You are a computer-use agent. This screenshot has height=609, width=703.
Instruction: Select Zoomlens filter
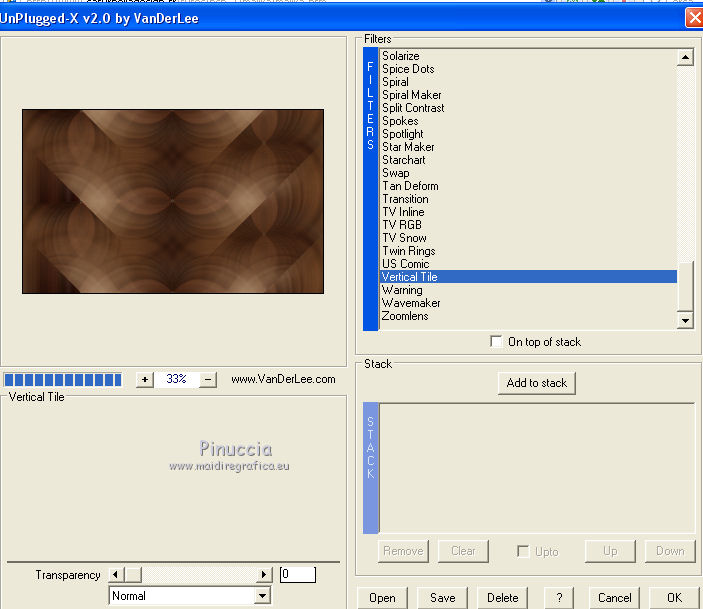(405, 316)
